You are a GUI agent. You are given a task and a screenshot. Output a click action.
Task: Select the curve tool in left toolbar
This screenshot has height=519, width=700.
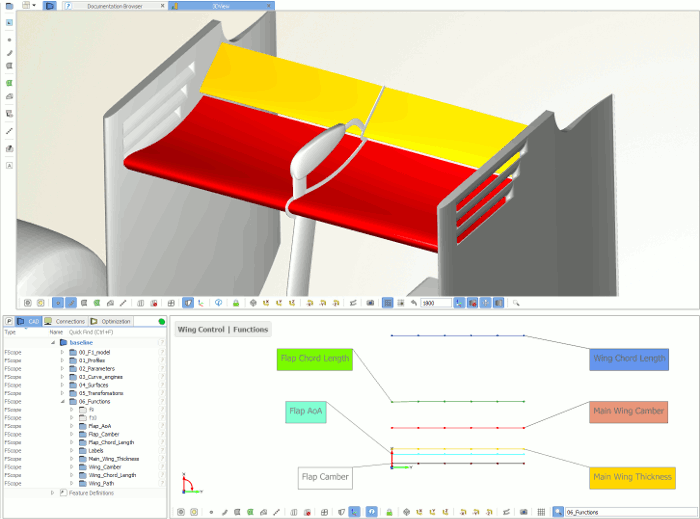(9, 52)
